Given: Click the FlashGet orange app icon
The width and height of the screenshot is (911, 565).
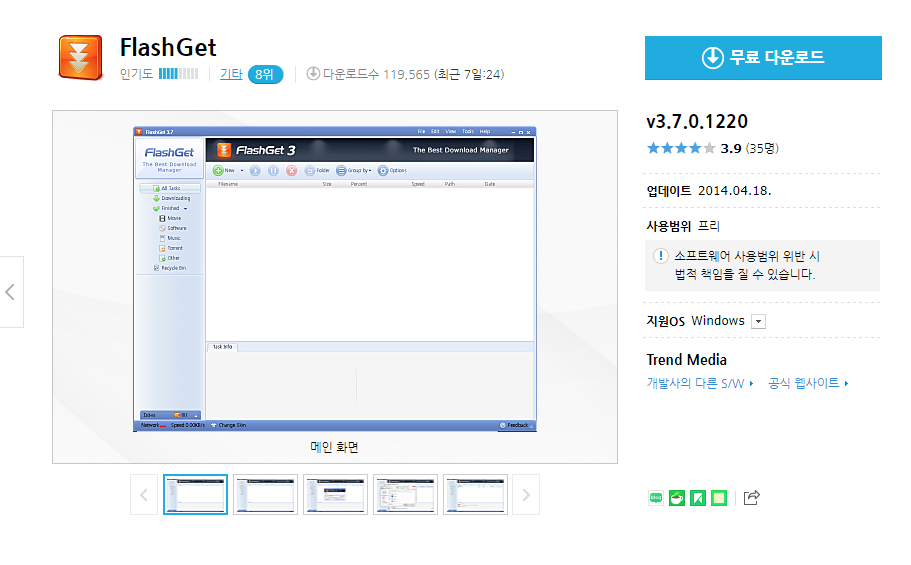Looking at the screenshot, I should (x=80, y=58).
